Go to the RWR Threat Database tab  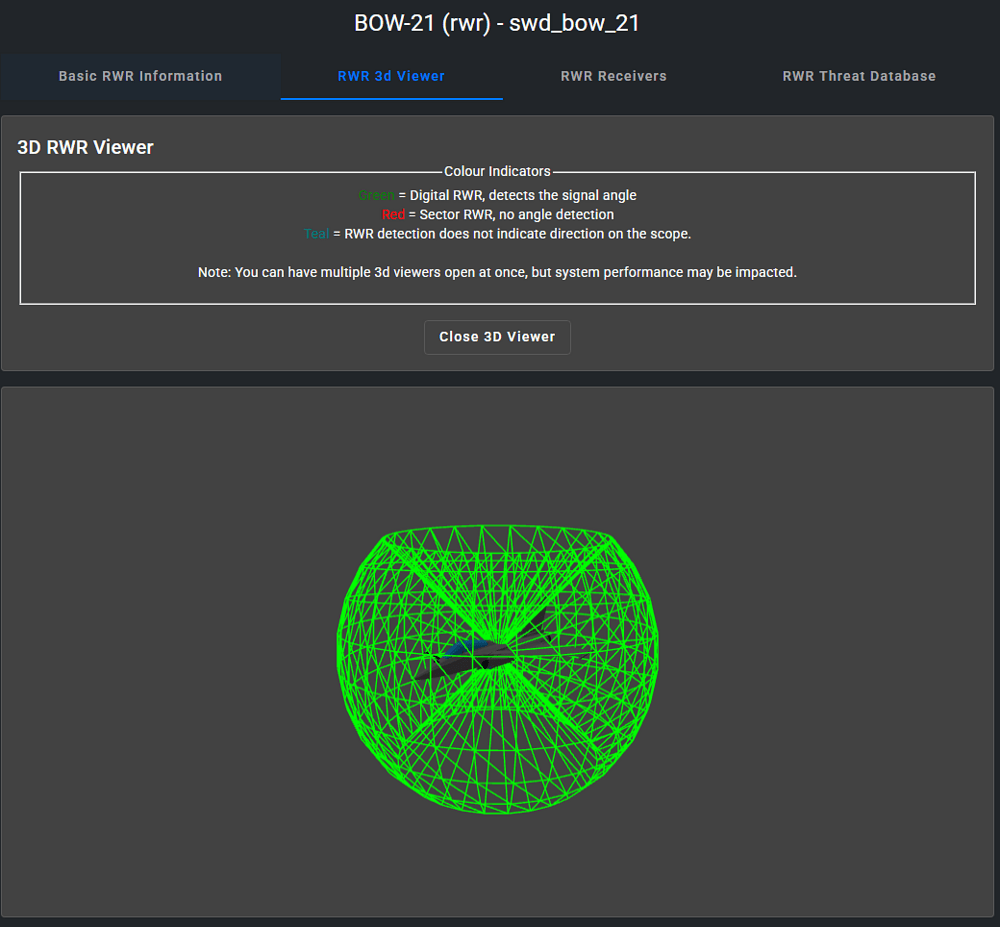(x=859, y=76)
